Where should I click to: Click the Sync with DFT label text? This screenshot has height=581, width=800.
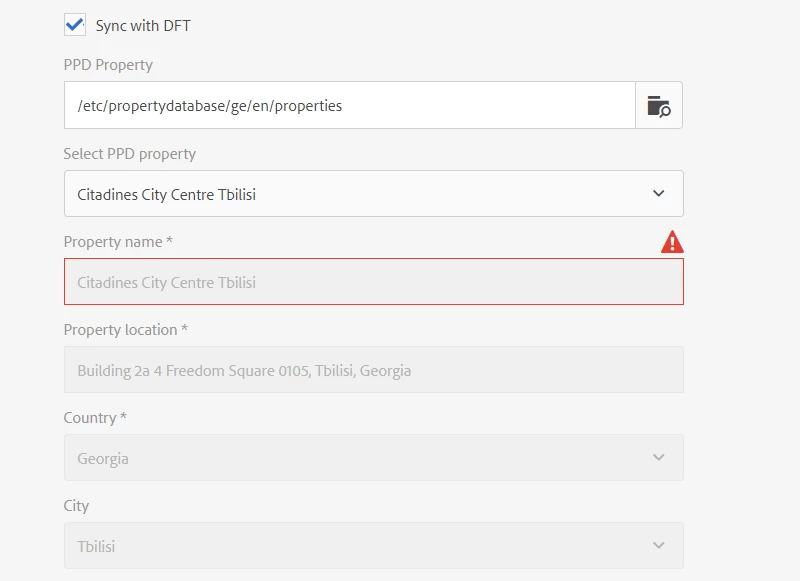143,26
